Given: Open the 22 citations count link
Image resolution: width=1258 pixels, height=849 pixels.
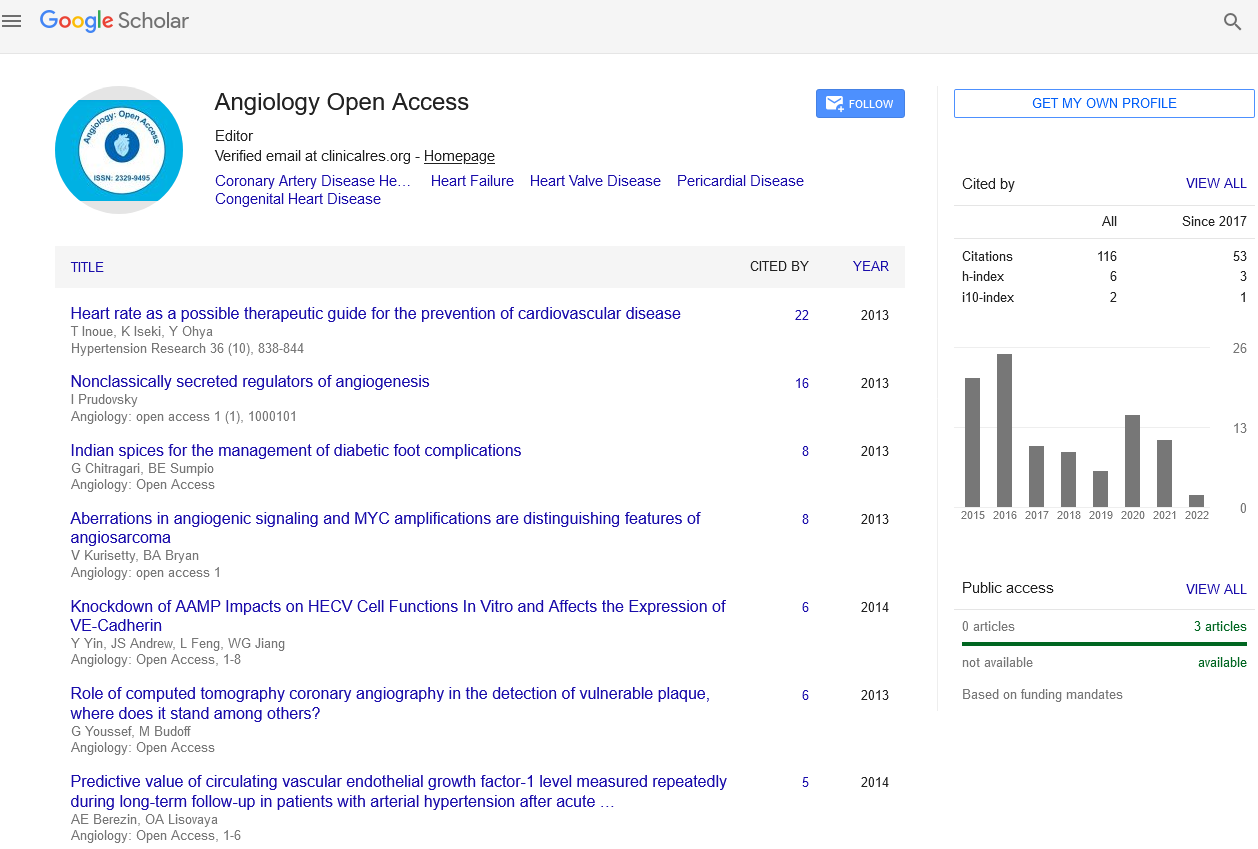Looking at the screenshot, I should tap(801, 315).
